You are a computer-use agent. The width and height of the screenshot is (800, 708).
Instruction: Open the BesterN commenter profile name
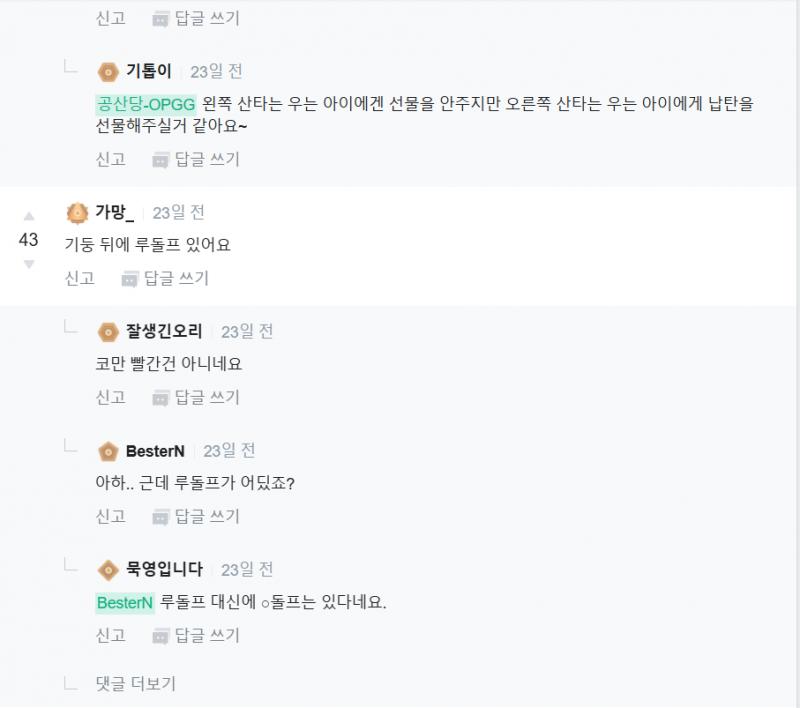click(x=155, y=451)
